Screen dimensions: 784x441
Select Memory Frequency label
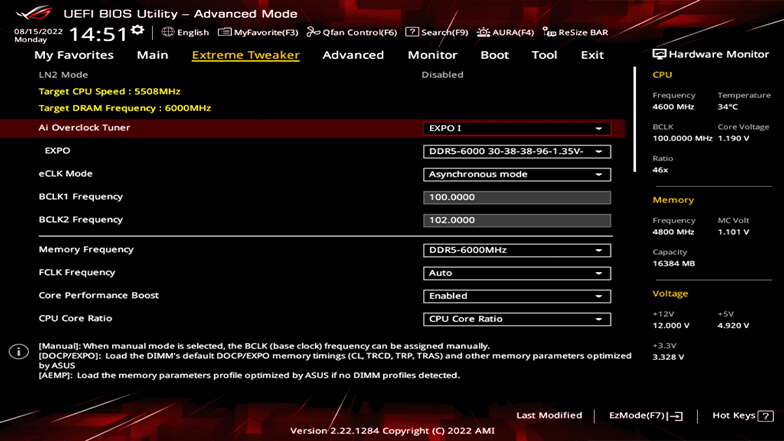coord(86,250)
